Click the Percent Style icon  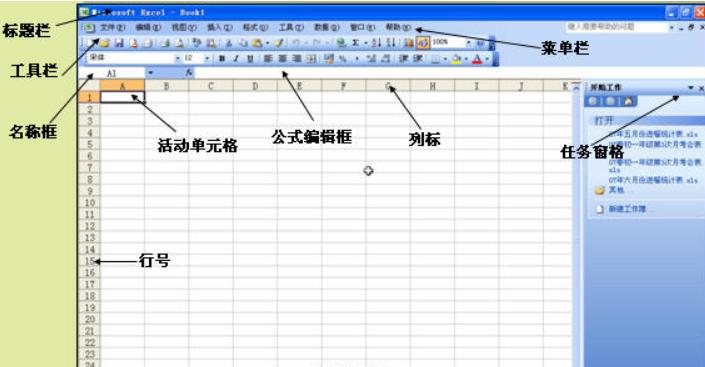(343, 58)
